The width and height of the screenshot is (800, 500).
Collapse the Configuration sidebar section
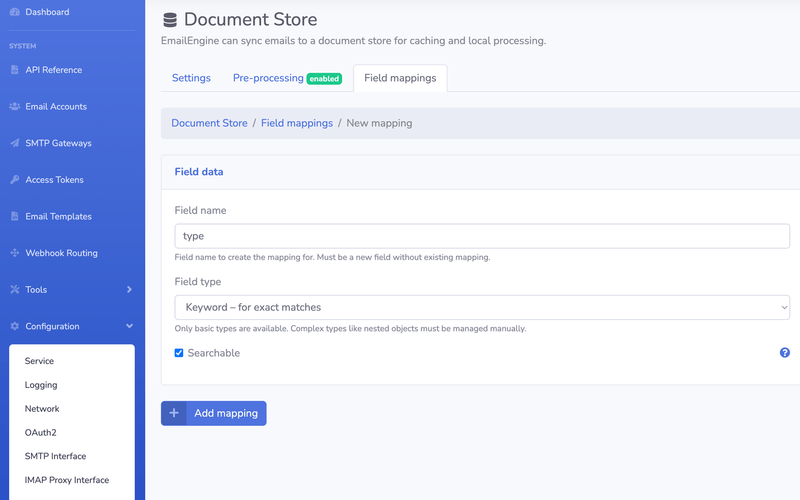coord(129,326)
